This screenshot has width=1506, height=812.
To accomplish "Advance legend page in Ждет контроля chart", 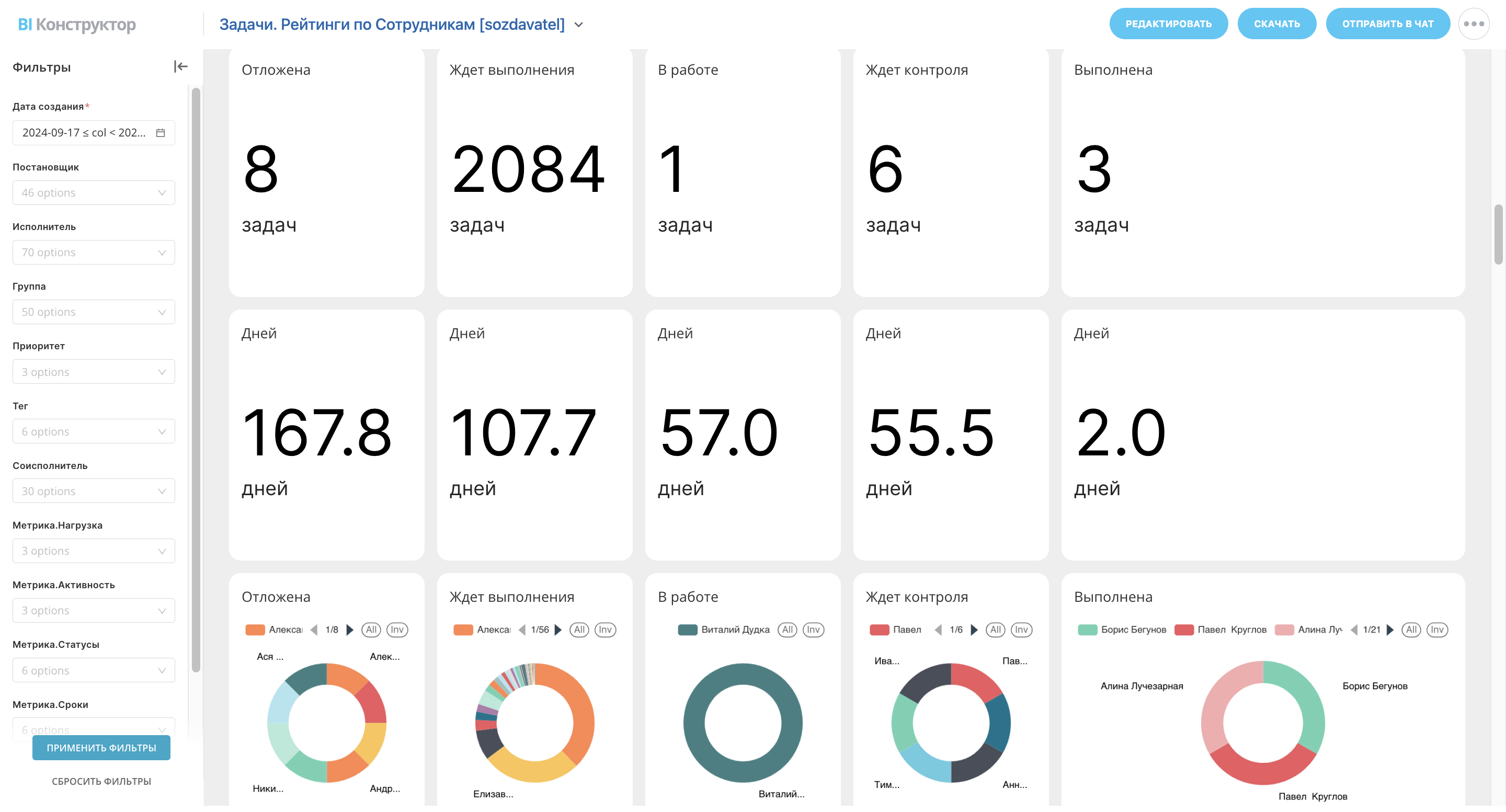I will [974, 630].
